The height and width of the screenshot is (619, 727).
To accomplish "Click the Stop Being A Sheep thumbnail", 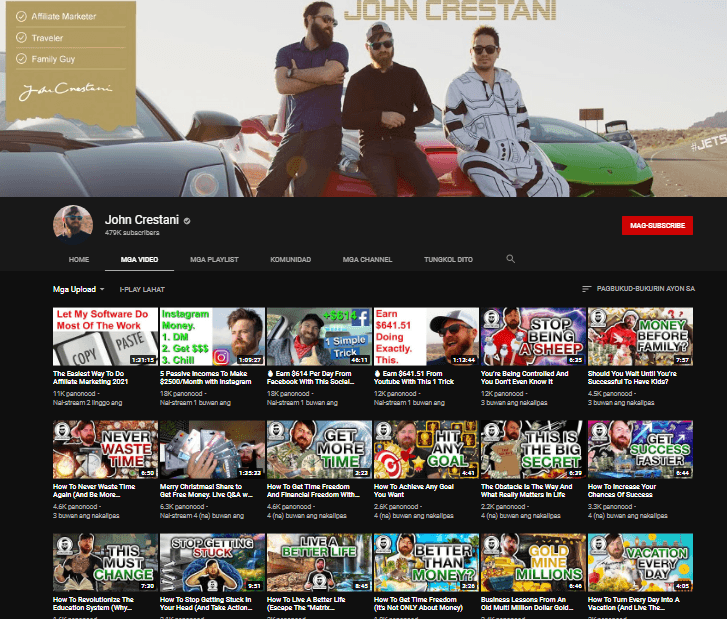I will 533,337.
